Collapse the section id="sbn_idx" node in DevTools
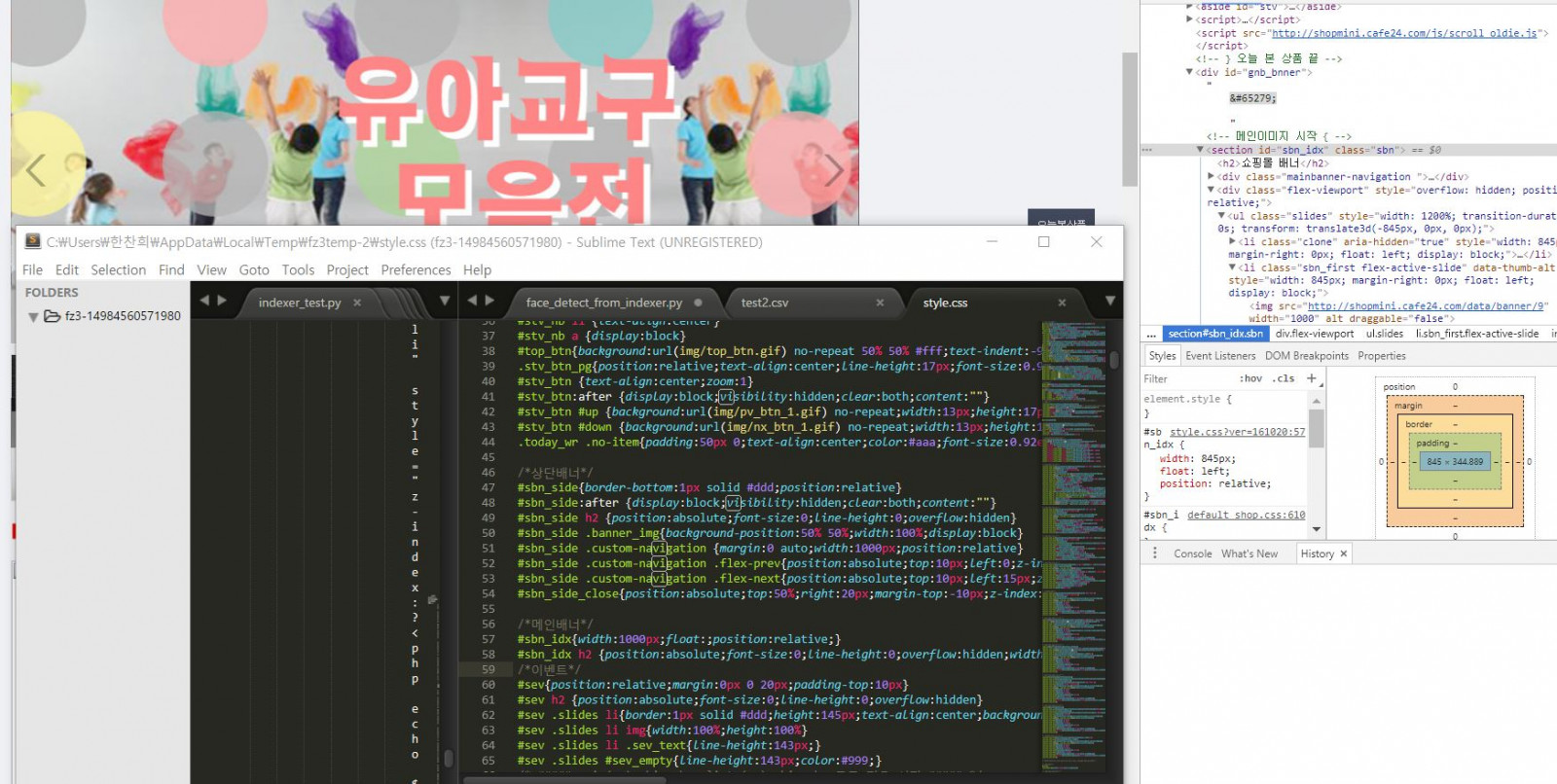 [x=1200, y=150]
